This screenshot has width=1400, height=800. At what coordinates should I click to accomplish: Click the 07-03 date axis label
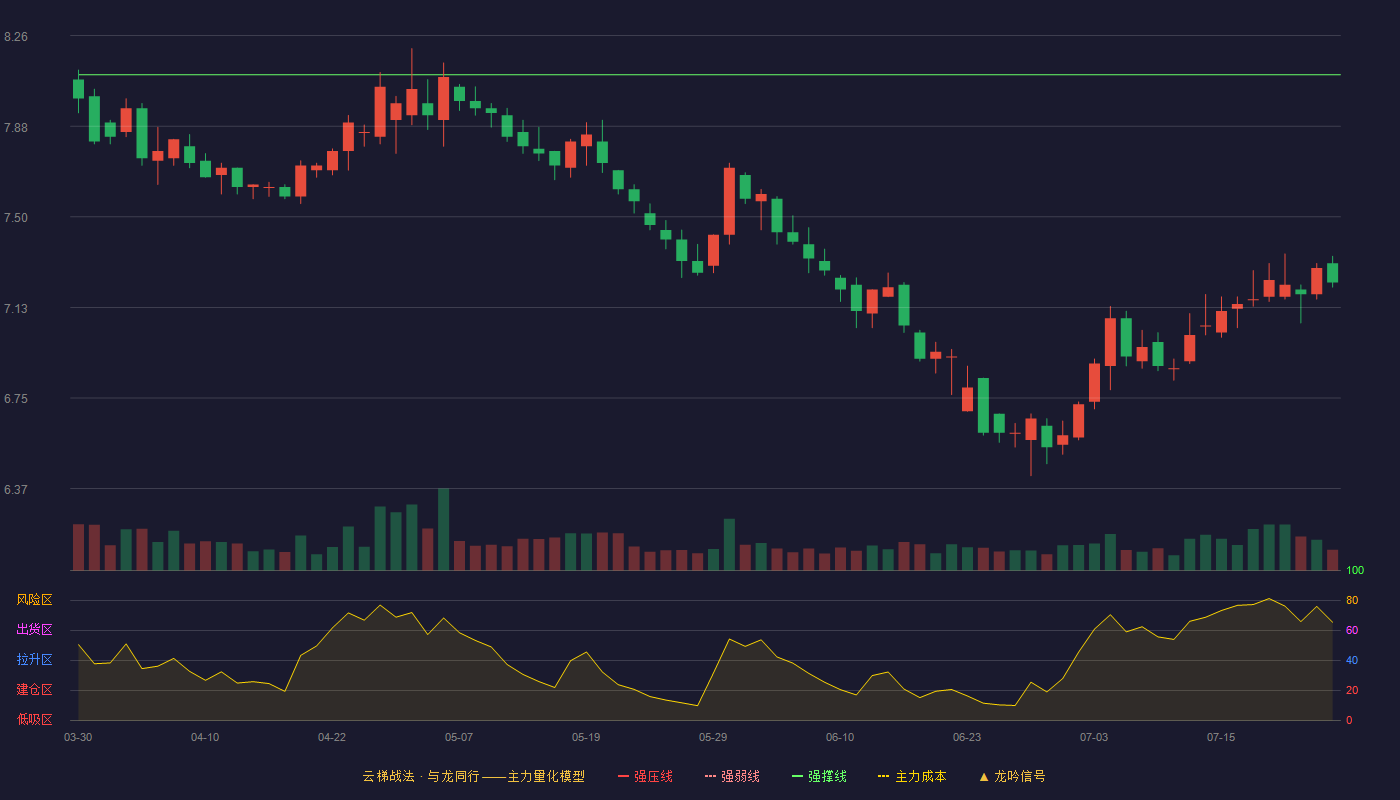(1094, 737)
